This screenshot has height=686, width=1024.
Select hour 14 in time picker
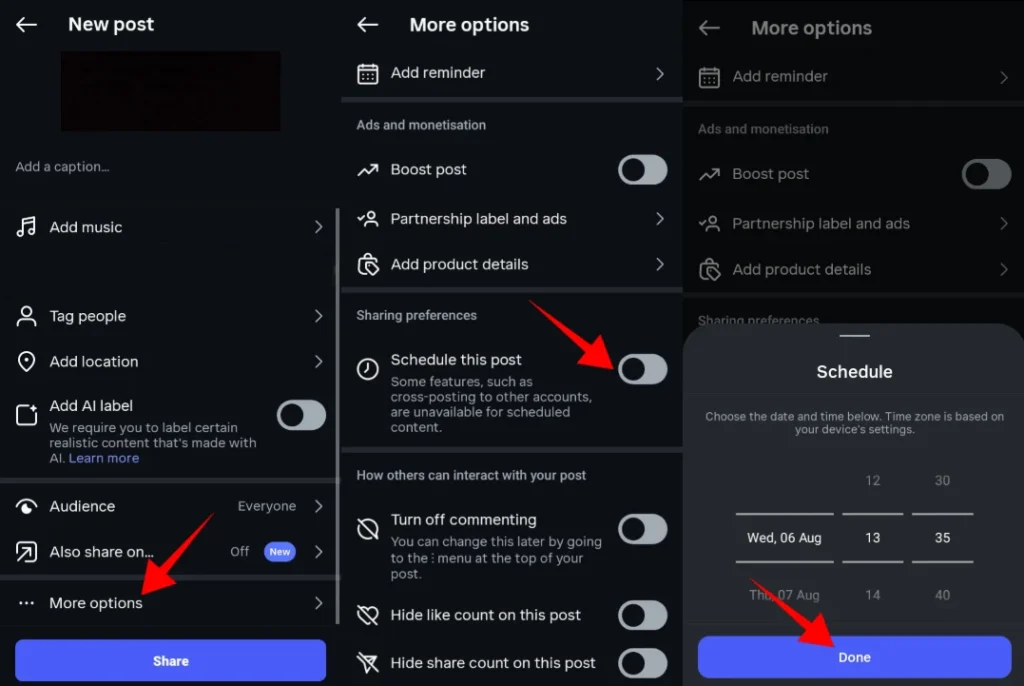(872, 595)
